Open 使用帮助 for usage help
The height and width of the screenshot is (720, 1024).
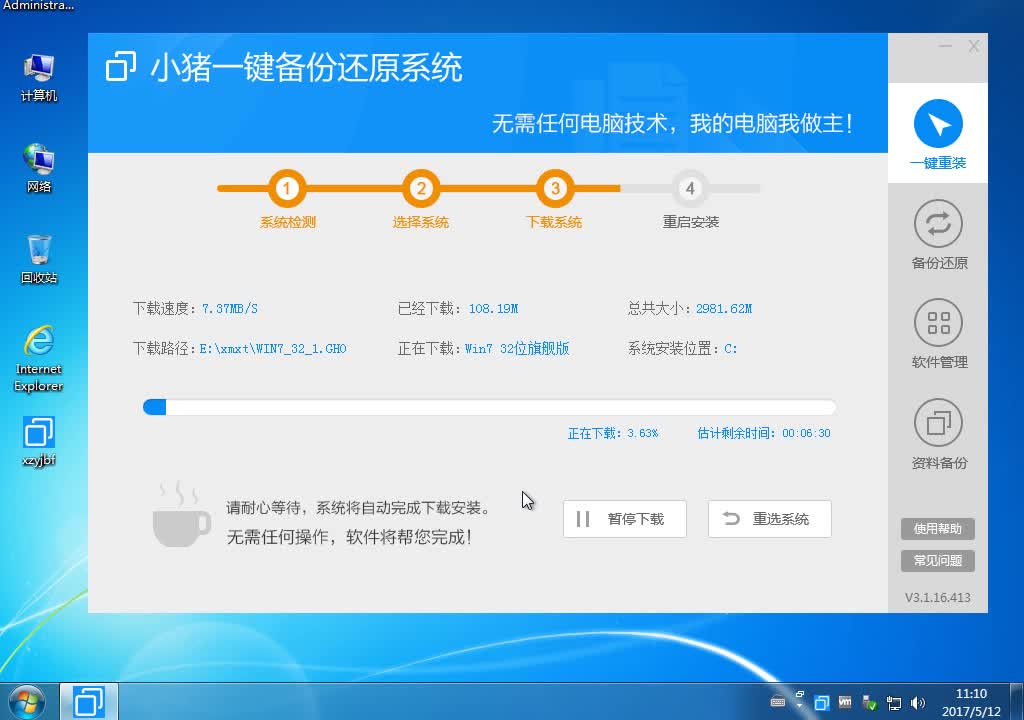click(x=936, y=529)
